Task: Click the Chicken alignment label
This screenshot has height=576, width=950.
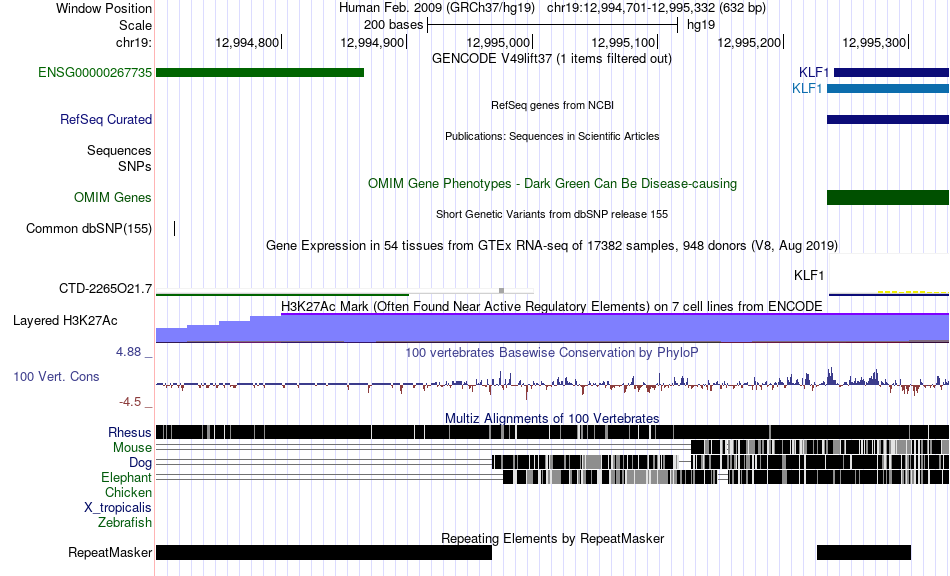Action: pyautogui.click(x=128, y=492)
